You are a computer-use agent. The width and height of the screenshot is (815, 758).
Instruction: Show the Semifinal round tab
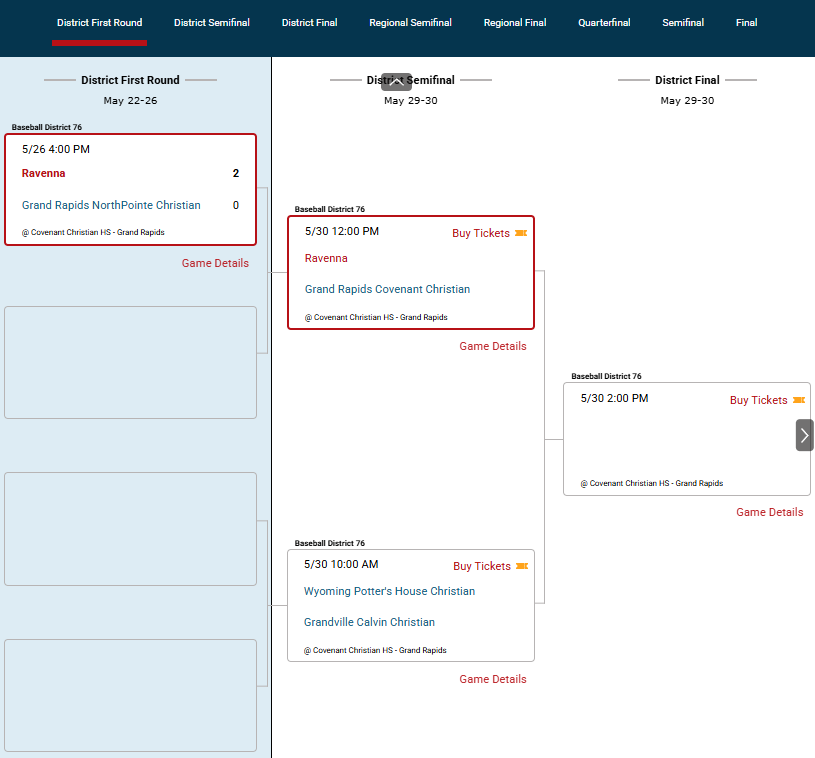683,23
